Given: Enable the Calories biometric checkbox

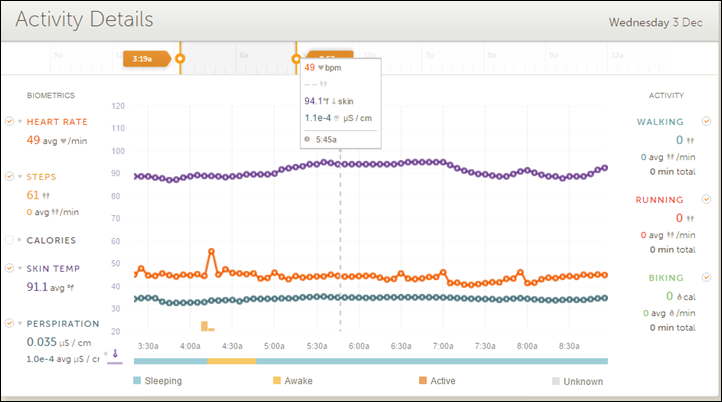Looking at the screenshot, I should (9, 240).
